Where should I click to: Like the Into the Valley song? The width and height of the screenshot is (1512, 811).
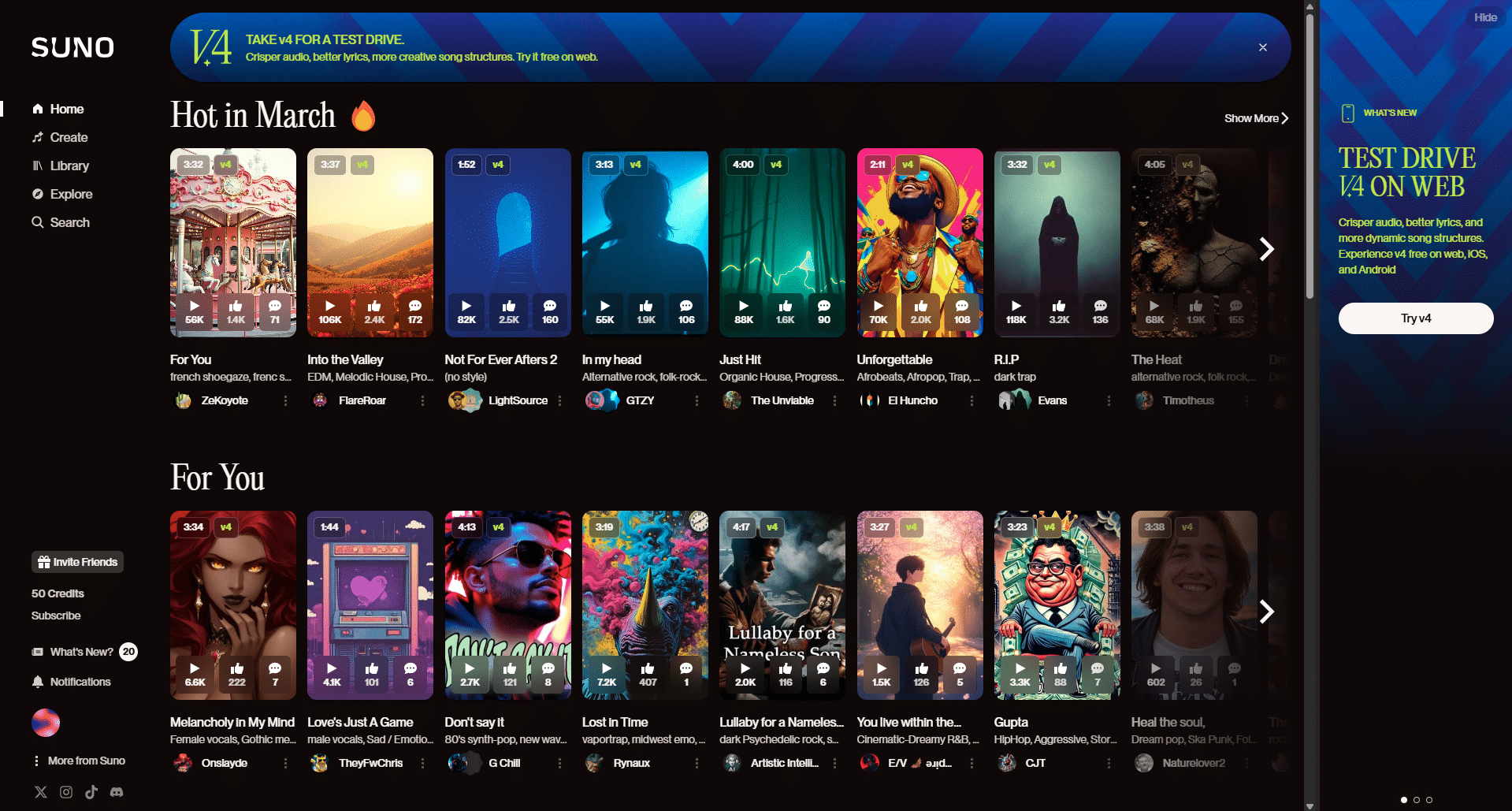tap(374, 312)
